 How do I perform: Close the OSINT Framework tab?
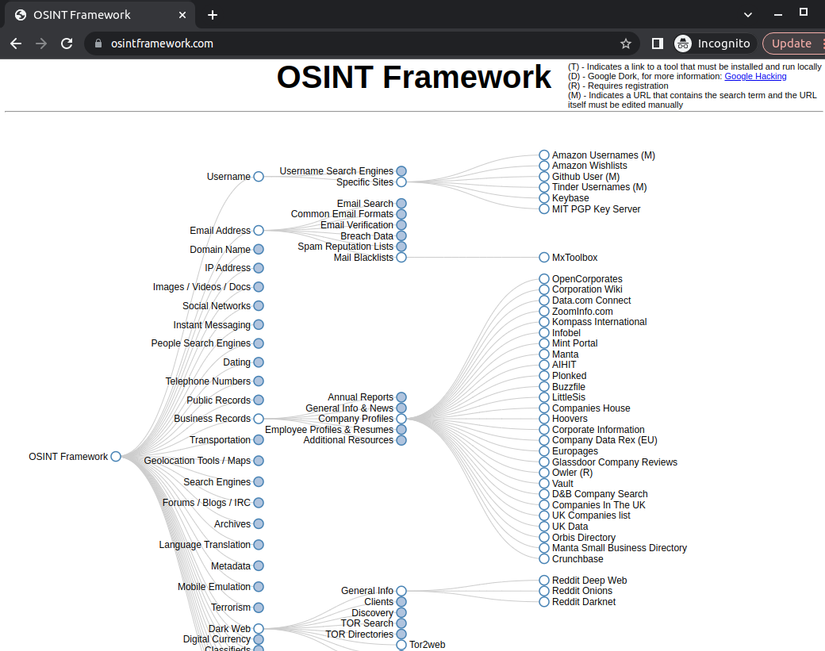pos(182,15)
